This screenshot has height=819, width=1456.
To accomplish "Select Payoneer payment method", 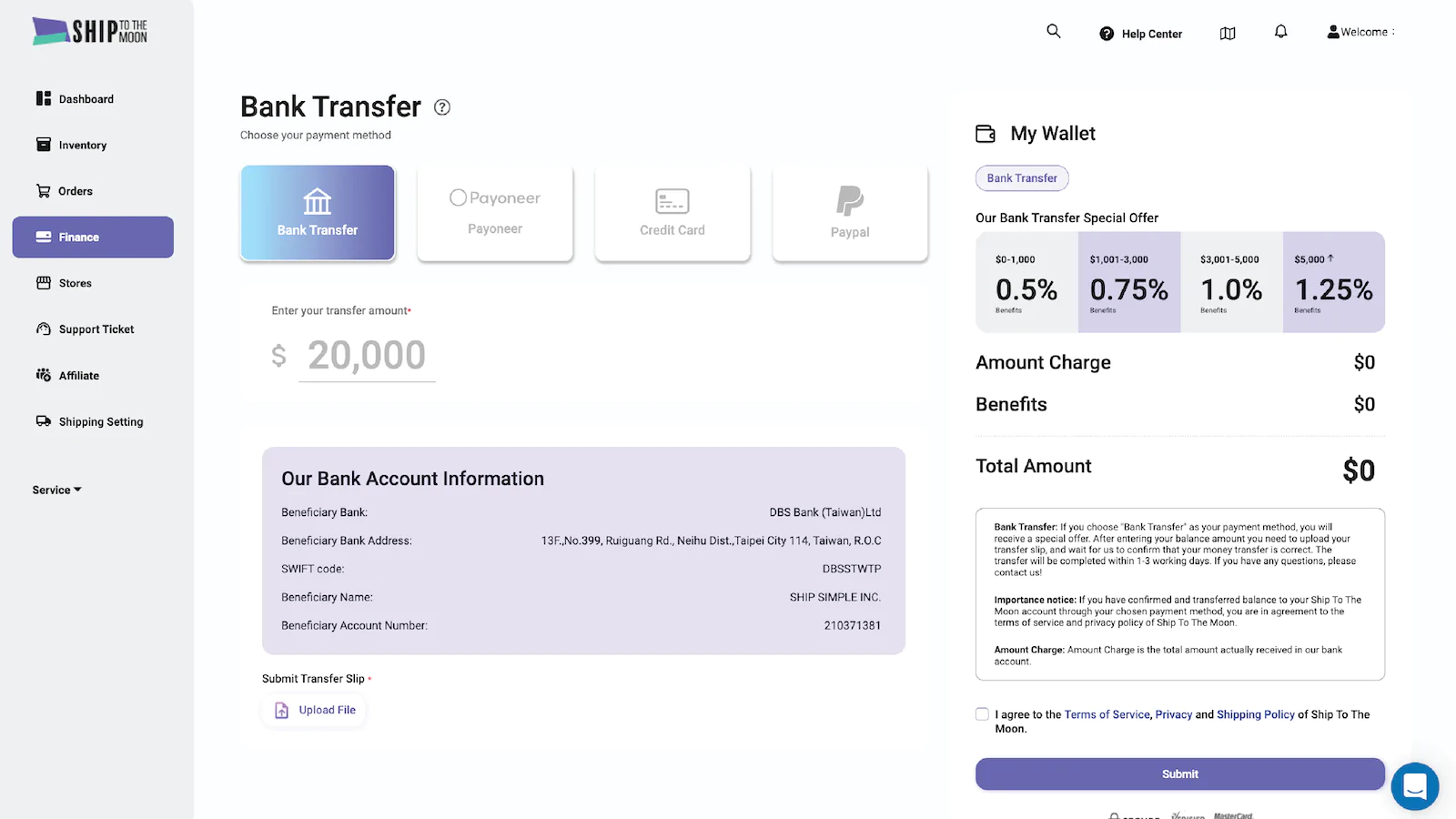I will [495, 214].
